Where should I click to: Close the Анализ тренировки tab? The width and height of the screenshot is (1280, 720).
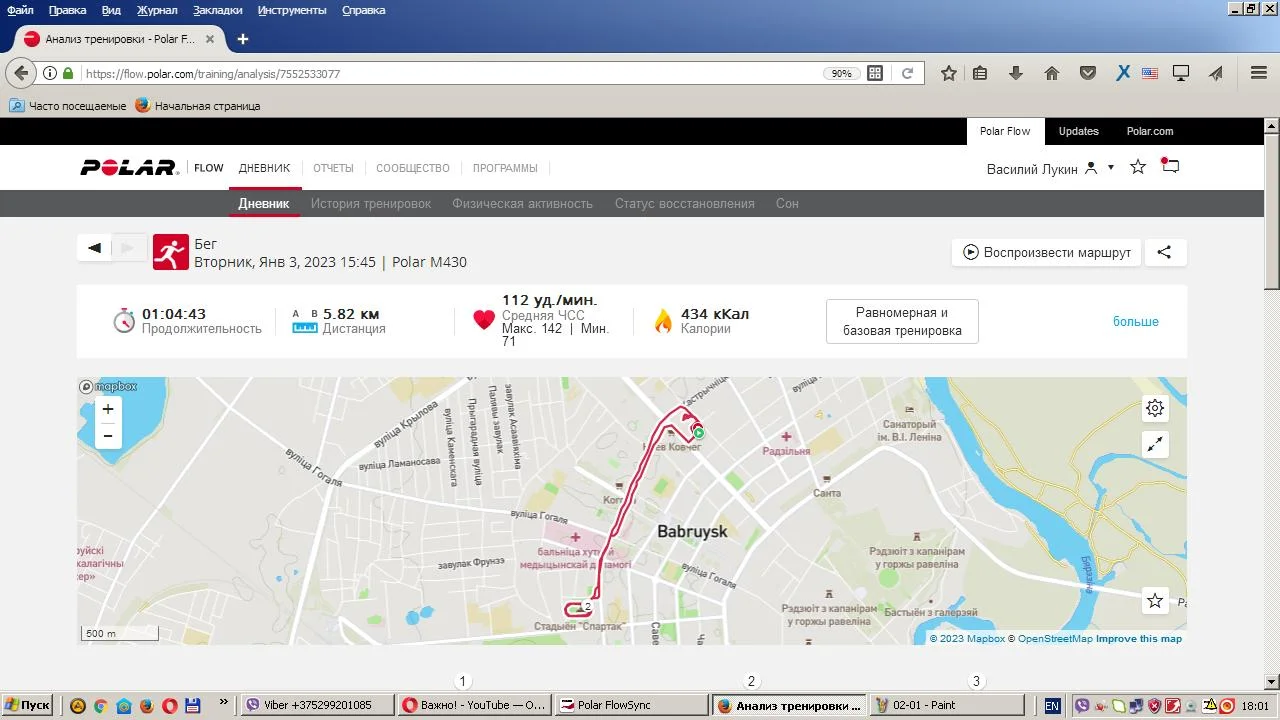pyautogui.click(x=210, y=39)
